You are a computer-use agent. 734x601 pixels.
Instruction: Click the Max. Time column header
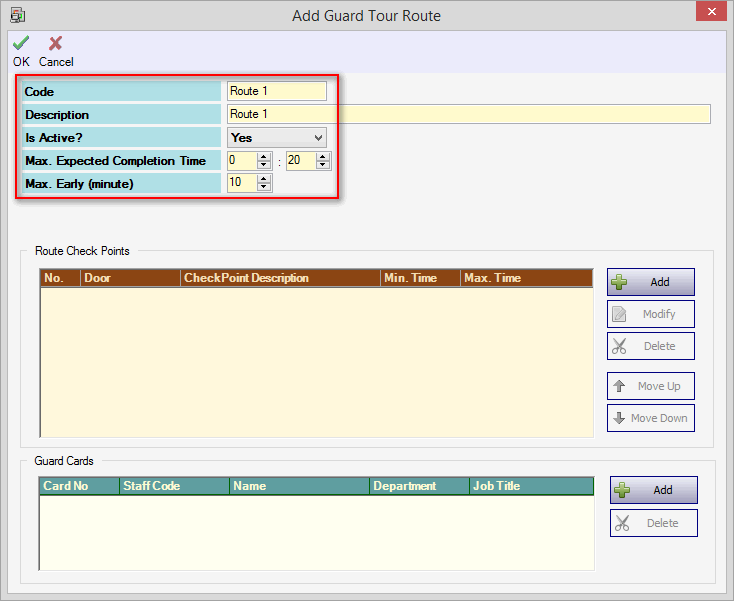pyautogui.click(x=525, y=278)
